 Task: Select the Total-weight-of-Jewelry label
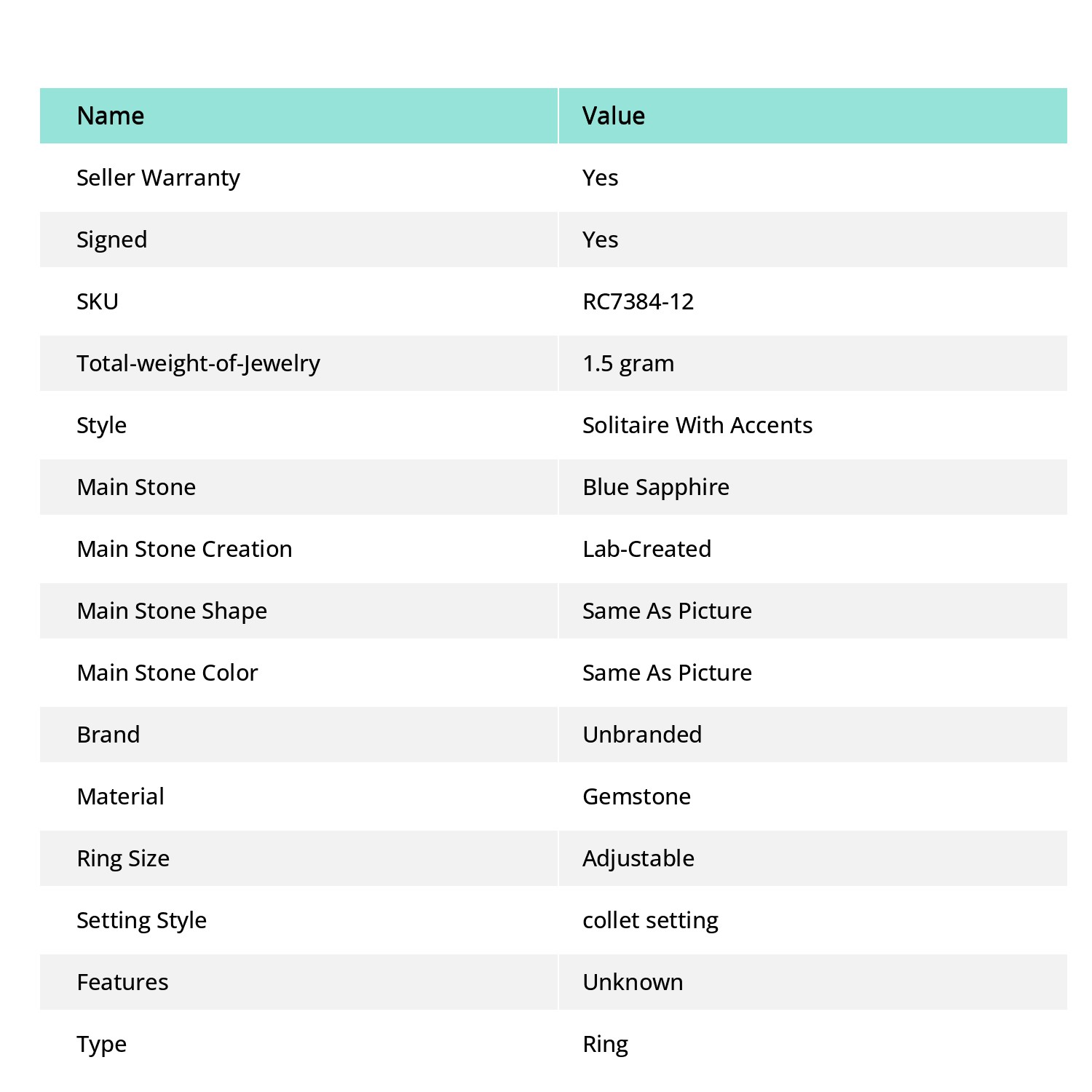click(x=198, y=363)
